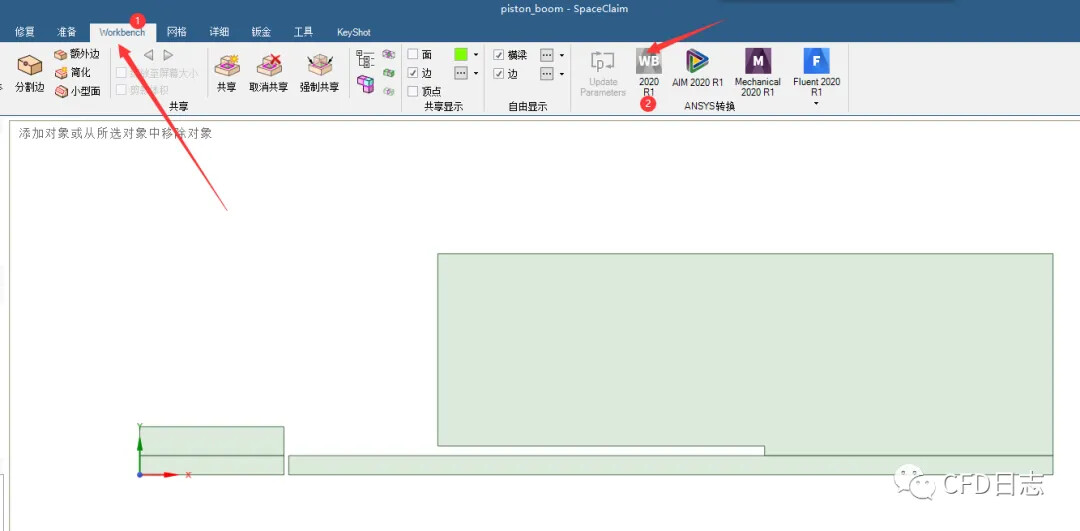Open AIM 2020 R1 transfer icon
This screenshot has height=531, width=1080.
(x=697, y=62)
